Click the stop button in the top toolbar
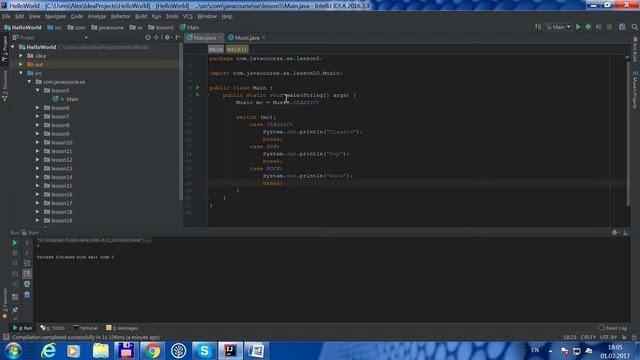Image resolution: width=640 pixels, height=360 pixels. tap(609, 27)
